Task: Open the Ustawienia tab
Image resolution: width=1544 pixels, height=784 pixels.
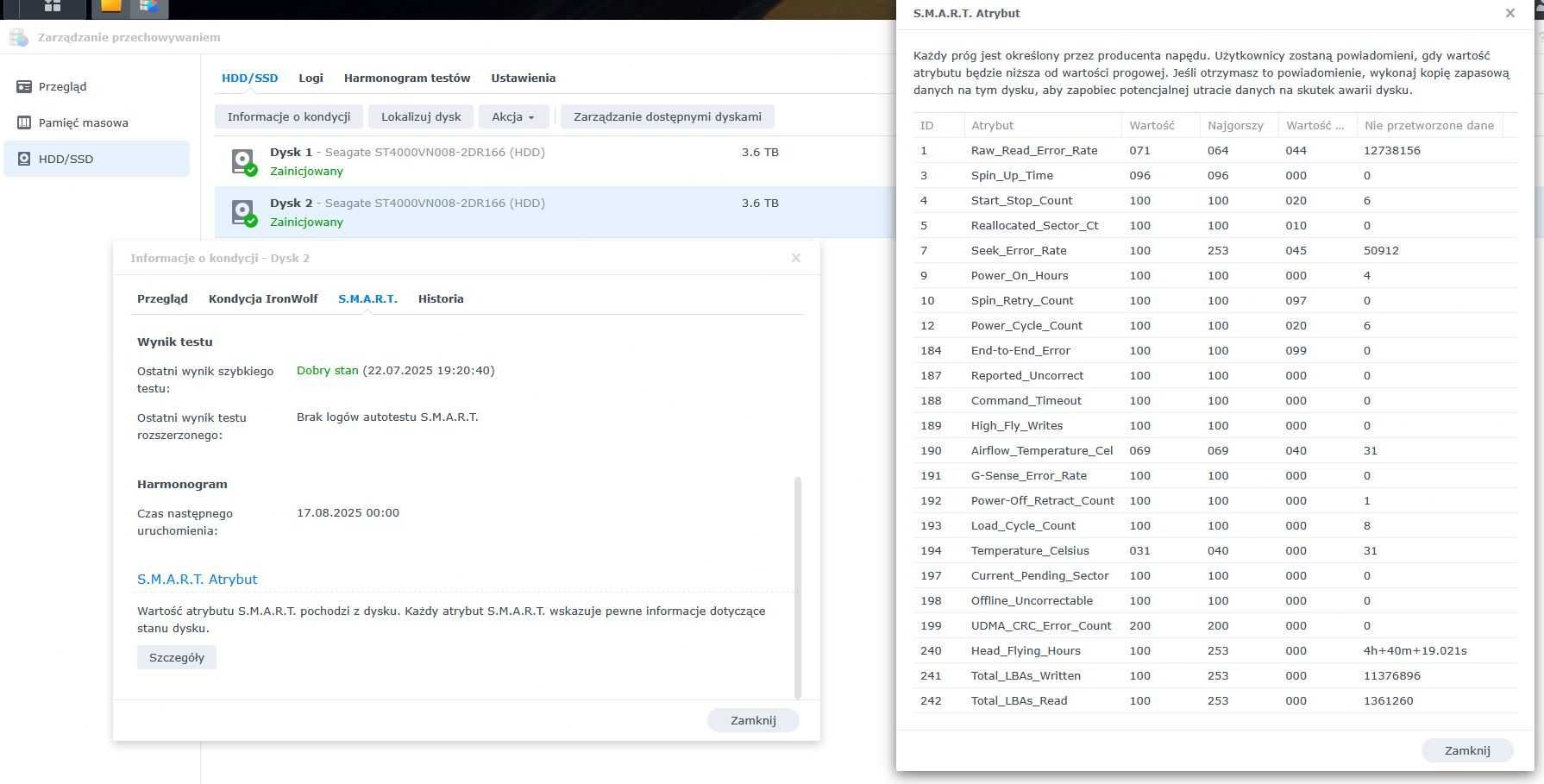Action: coord(524,78)
